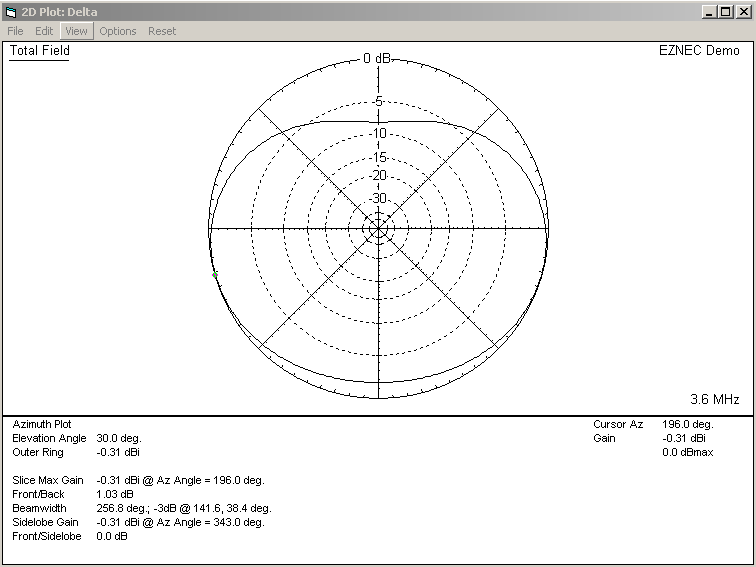Close the 2D Plot: Delta window
756x567 pixels.
[741, 11]
